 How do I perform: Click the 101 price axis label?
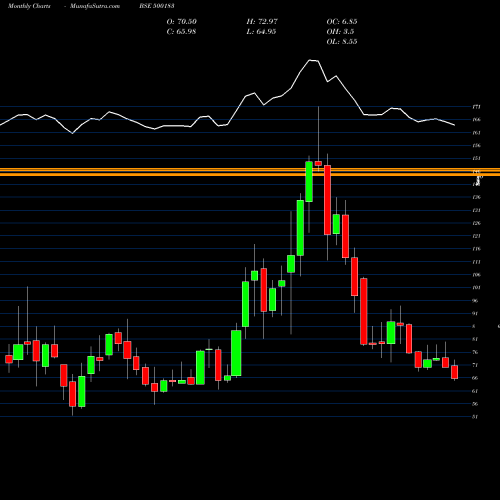pos(476,288)
